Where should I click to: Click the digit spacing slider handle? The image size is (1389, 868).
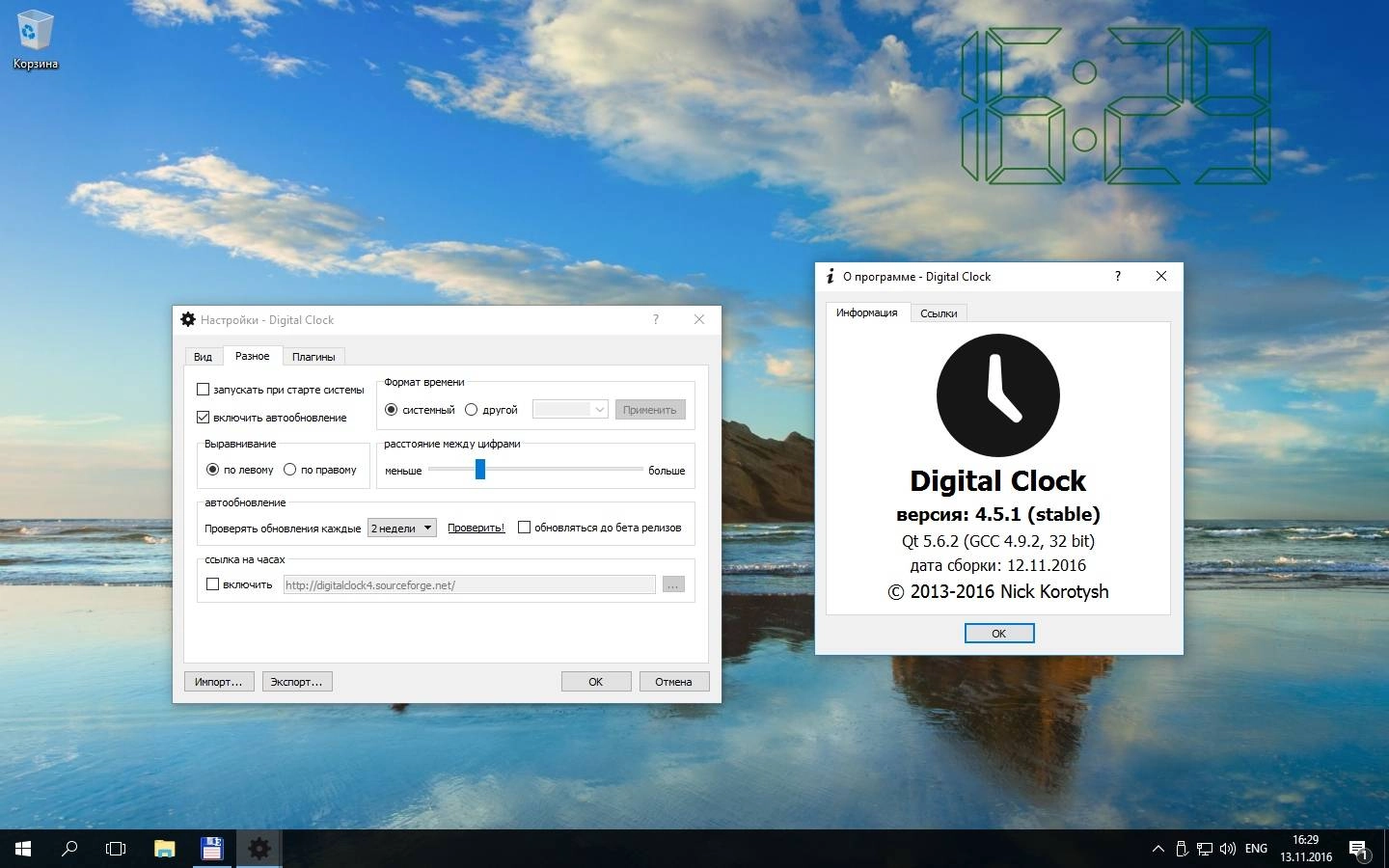click(x=479, y=469)
